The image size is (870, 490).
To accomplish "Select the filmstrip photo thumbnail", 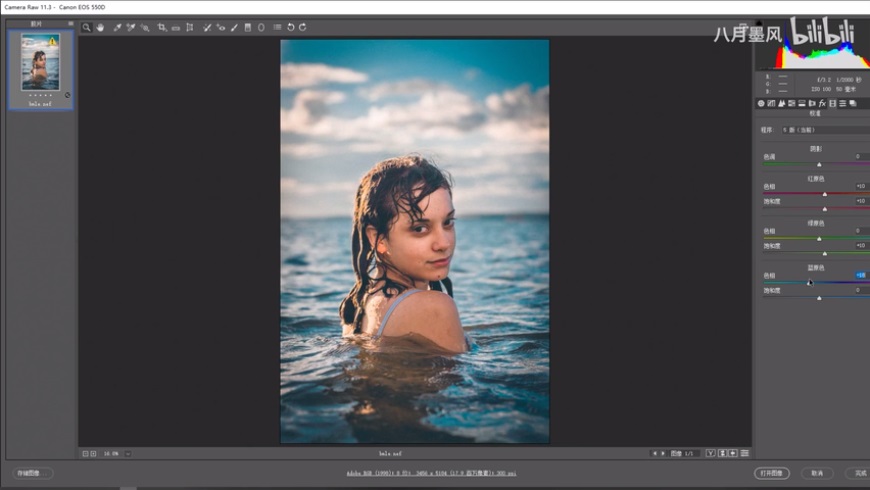I will 40,62.
